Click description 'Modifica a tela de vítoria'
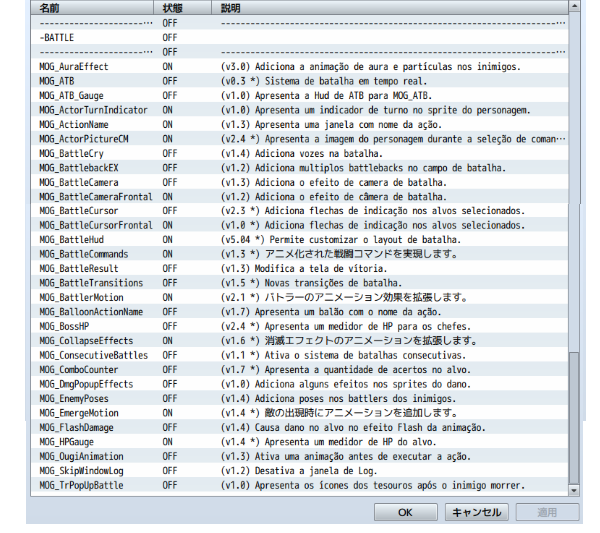The height and width of the screenshot is (533, 600). click(x=321, y=269)
